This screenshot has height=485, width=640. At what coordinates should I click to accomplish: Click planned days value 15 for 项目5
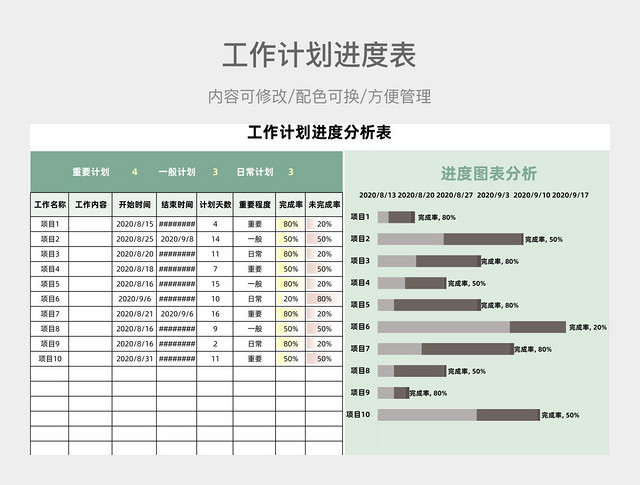[215, 284]
